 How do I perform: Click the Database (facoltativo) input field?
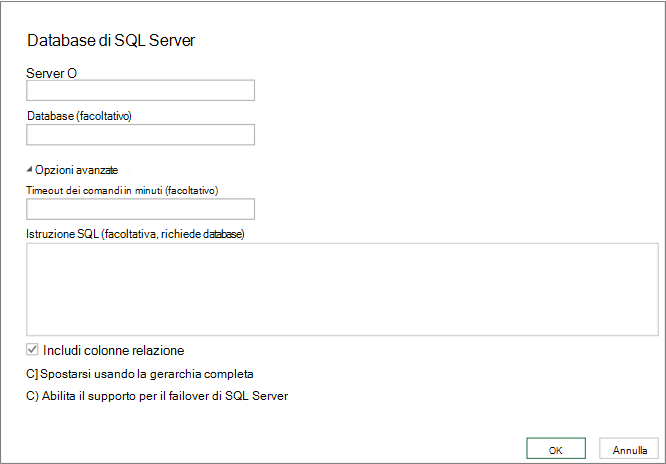[x=141, y=135]
